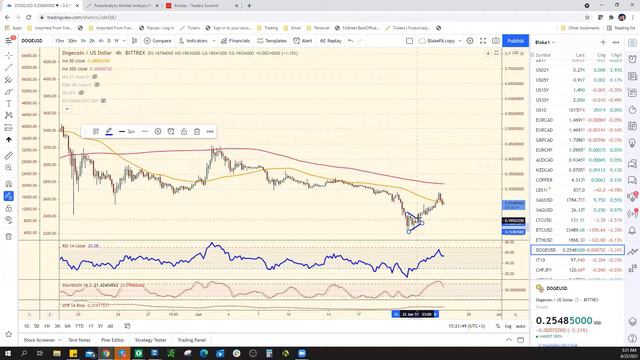Select the trend line drawing tool
The image size is (640, 360).
click(9, 67)
